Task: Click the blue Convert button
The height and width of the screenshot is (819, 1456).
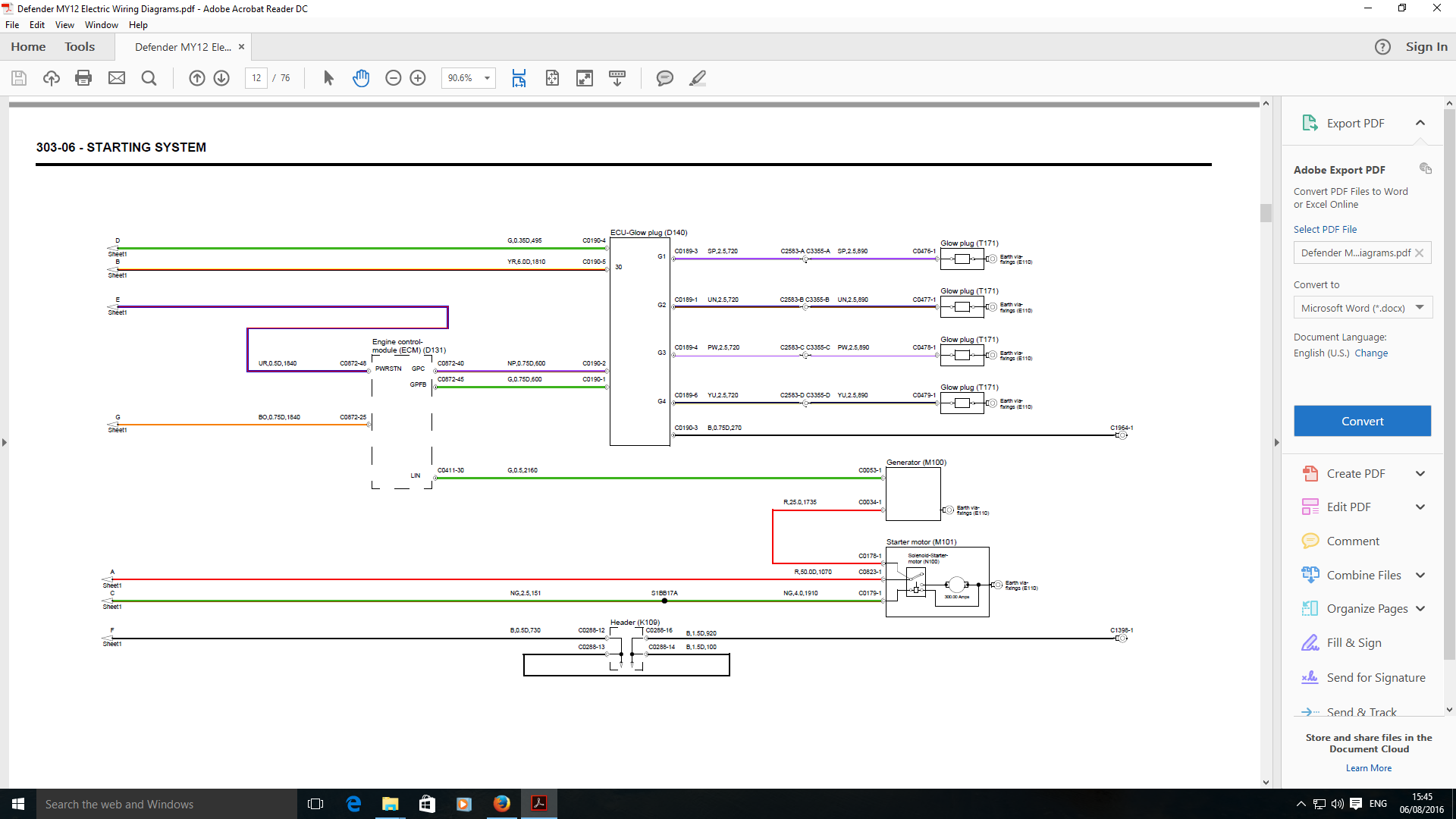Action: click(x=1362, y=421)
